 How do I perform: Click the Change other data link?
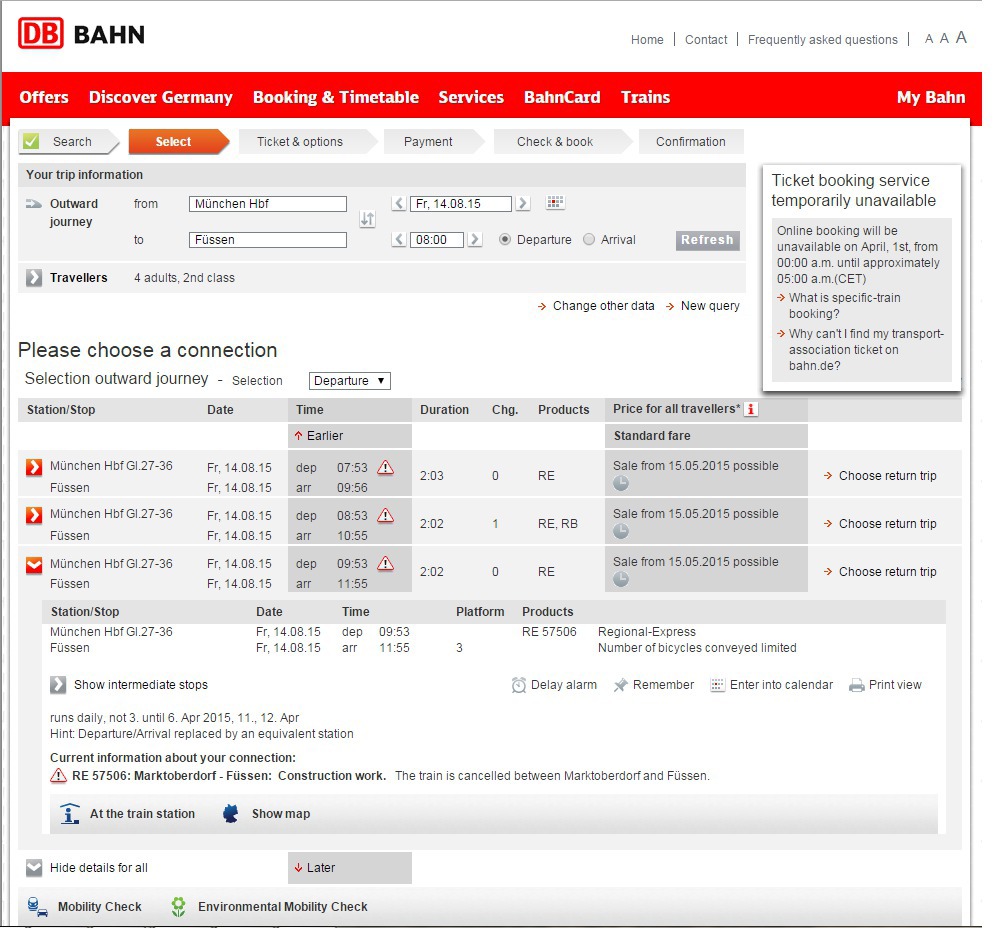coord(596,306)
